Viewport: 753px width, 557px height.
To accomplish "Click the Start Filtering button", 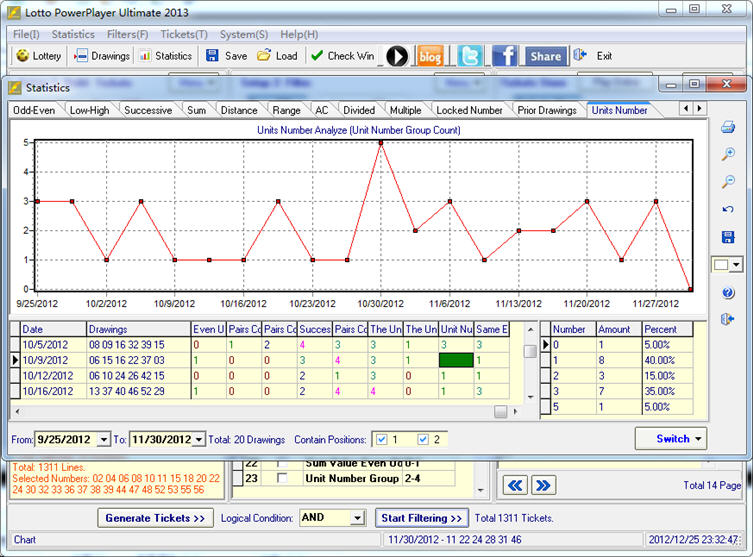I will pos(422,518).
